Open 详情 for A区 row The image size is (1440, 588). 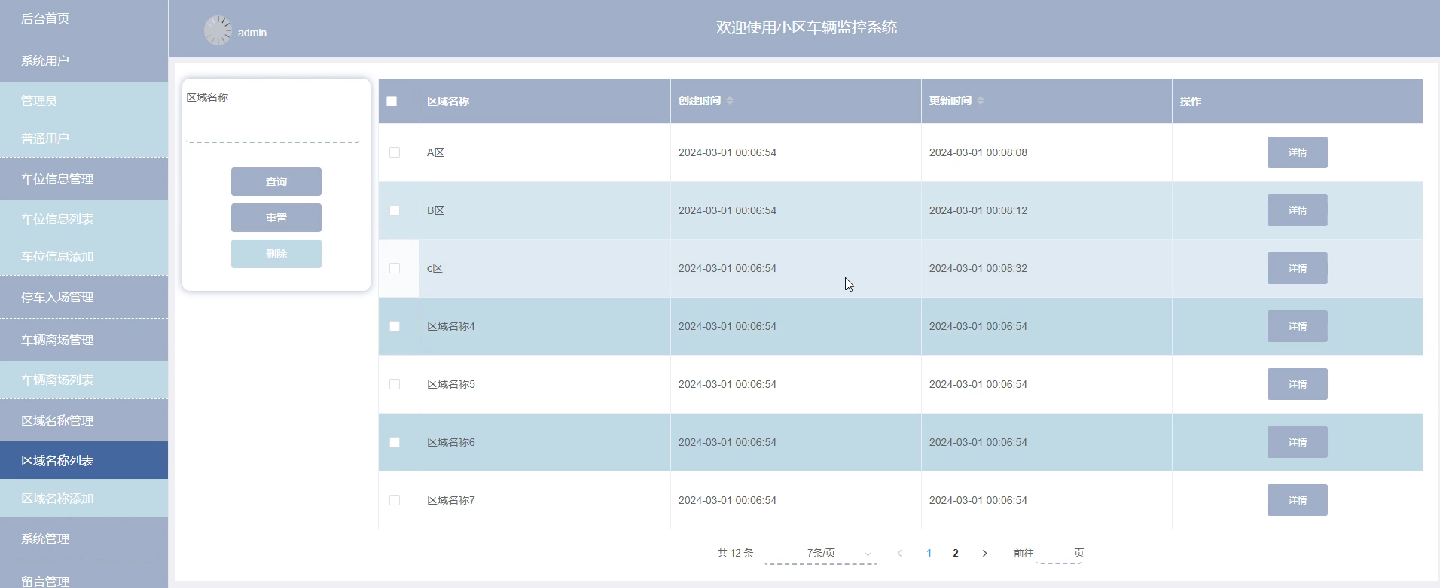click(1297, 152)
